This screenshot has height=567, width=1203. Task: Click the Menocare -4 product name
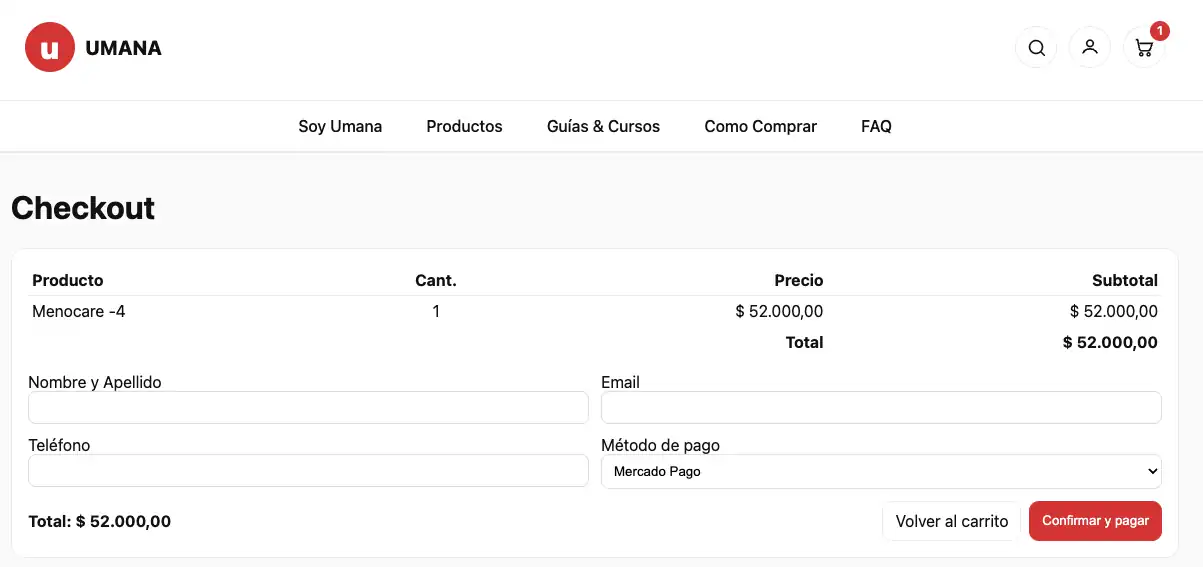79,311
